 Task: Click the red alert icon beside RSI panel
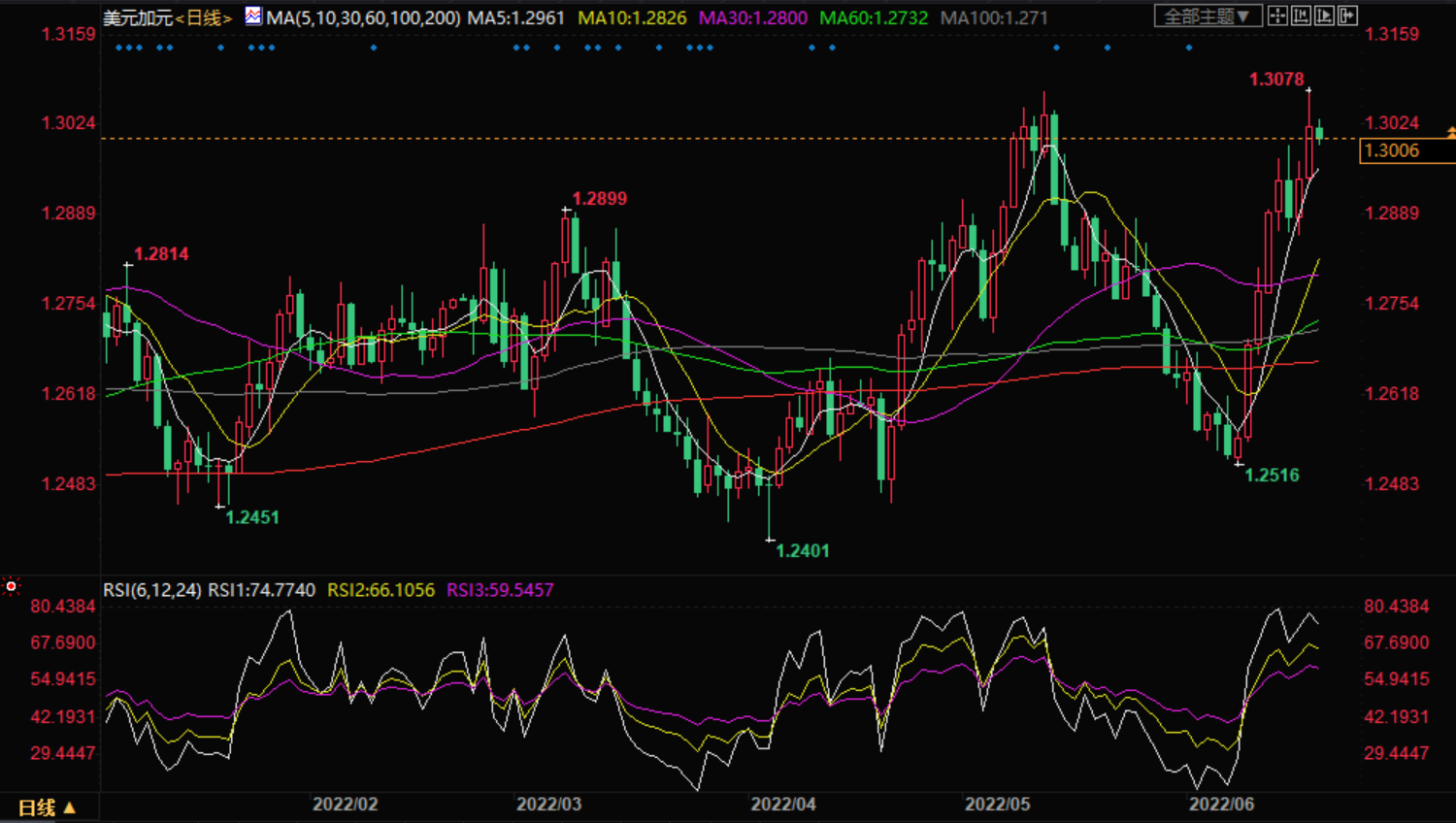coord(12,586)
